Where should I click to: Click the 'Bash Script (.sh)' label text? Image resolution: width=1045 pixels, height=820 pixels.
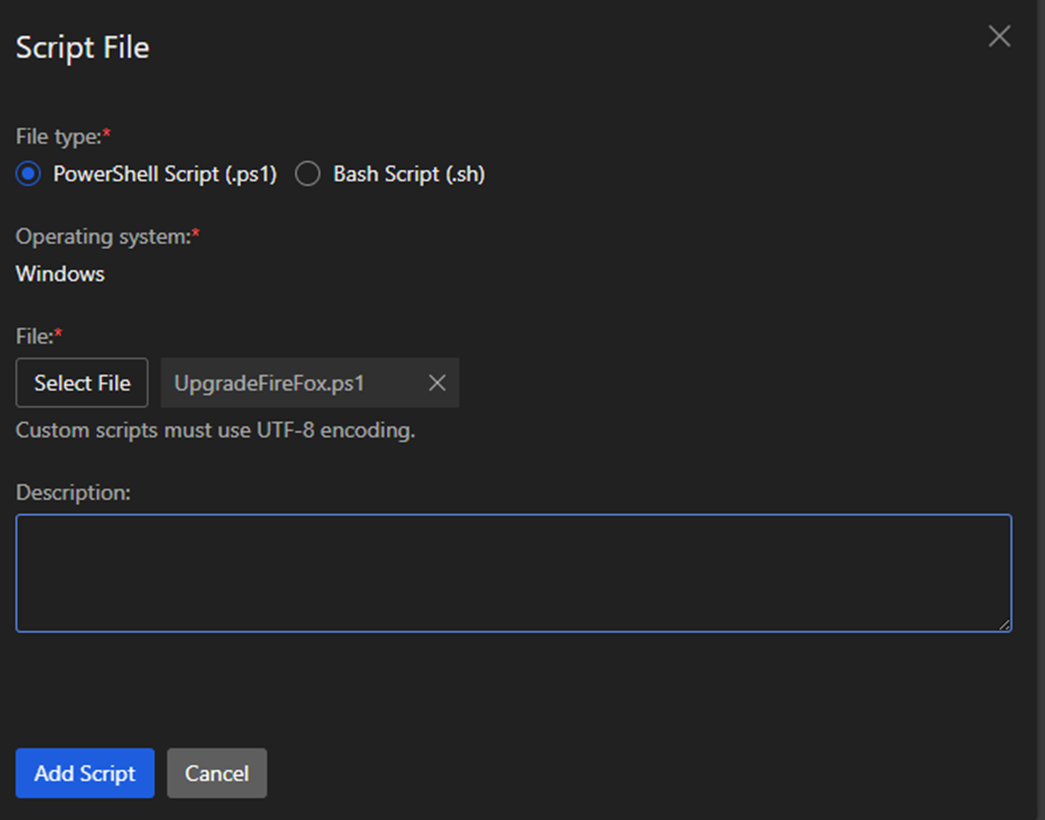click(408, 174)
